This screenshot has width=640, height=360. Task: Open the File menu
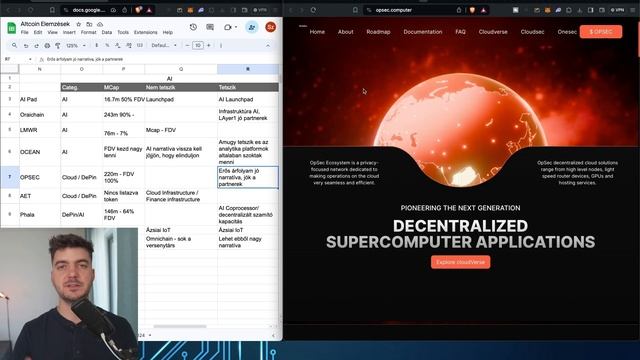click(x=24, y=32)
